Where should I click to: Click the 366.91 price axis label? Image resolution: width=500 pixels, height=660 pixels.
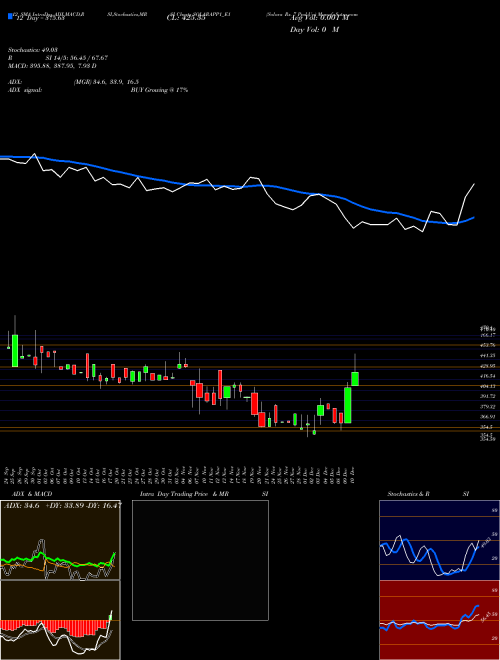coord(489,417)
